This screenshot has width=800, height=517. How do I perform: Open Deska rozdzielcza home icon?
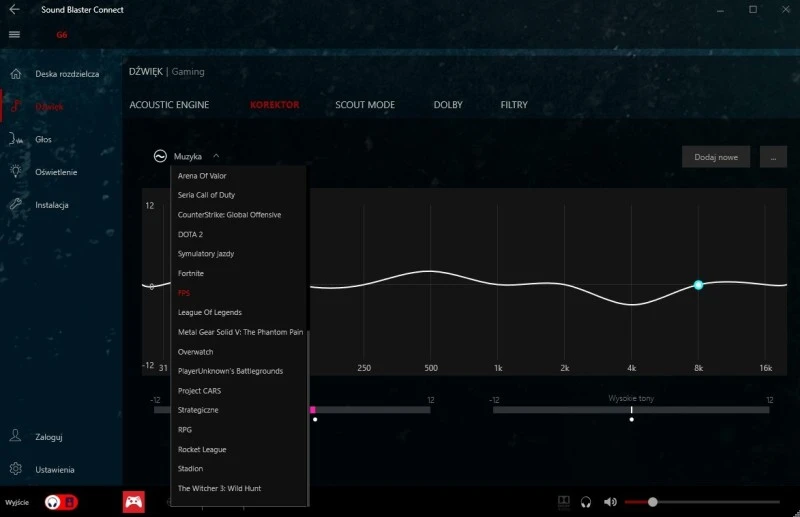(16, 74)
